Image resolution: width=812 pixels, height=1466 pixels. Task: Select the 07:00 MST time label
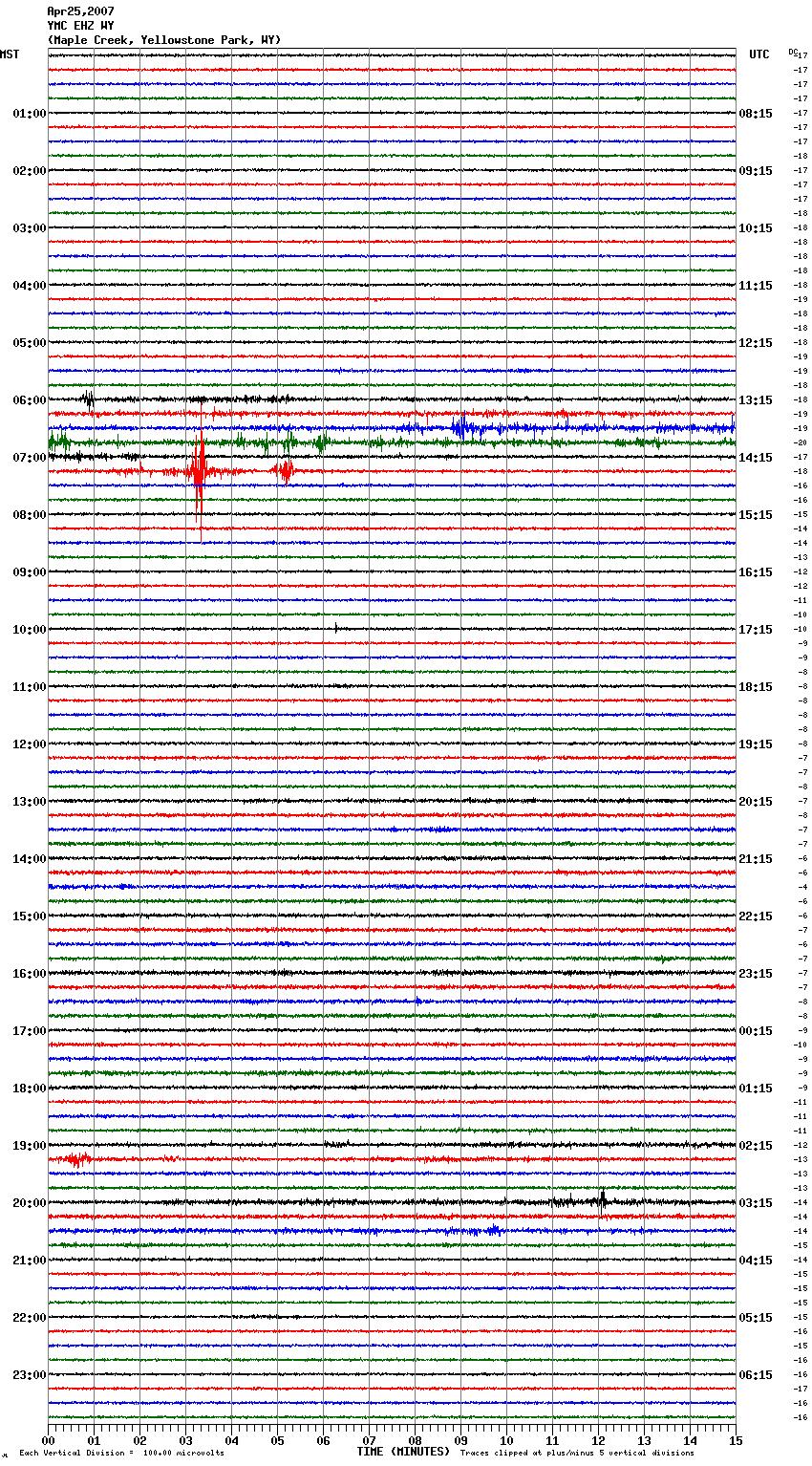click(29, 458)
